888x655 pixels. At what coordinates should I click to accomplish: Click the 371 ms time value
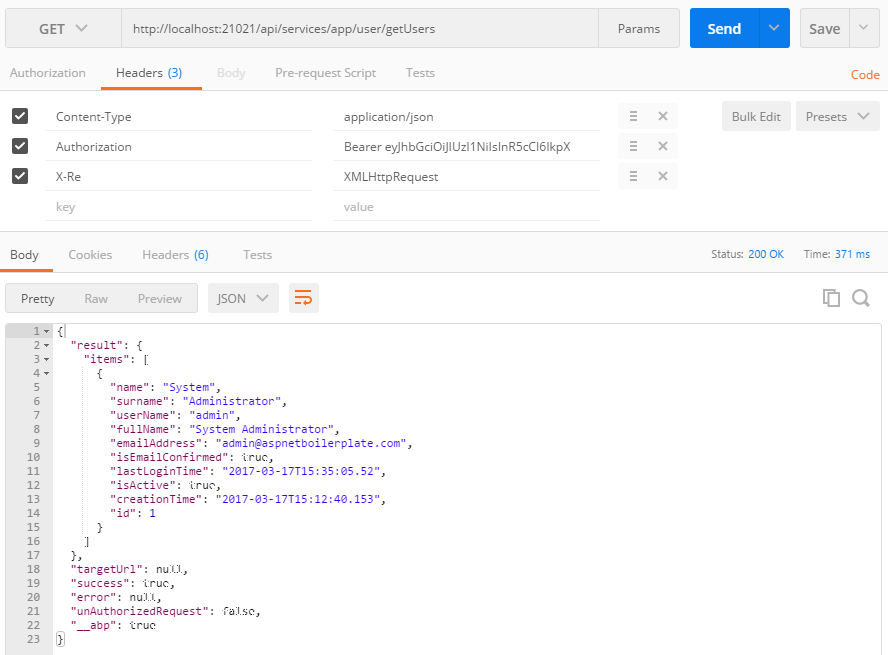852,254
